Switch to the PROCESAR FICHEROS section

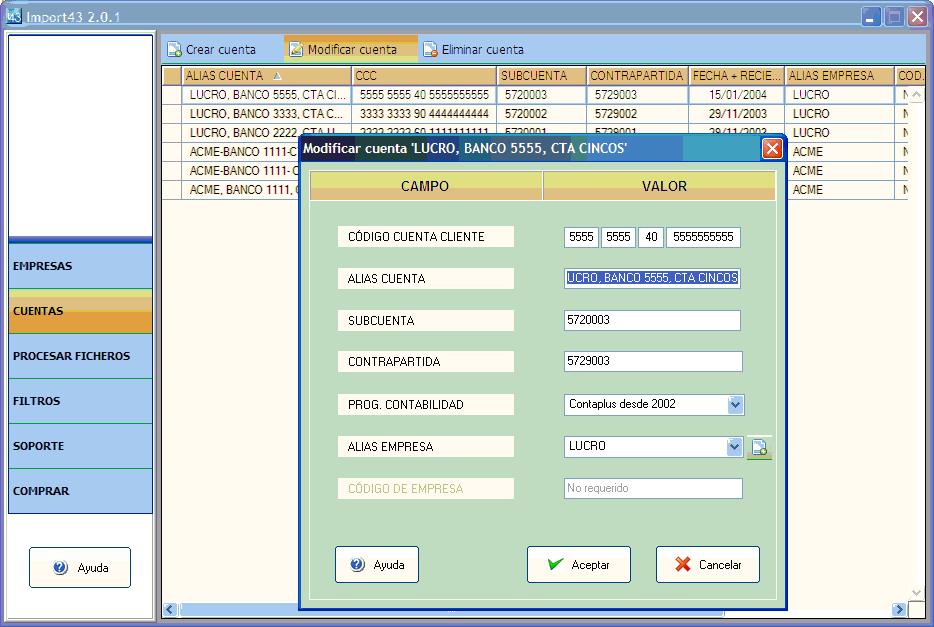tap(80, 356)
